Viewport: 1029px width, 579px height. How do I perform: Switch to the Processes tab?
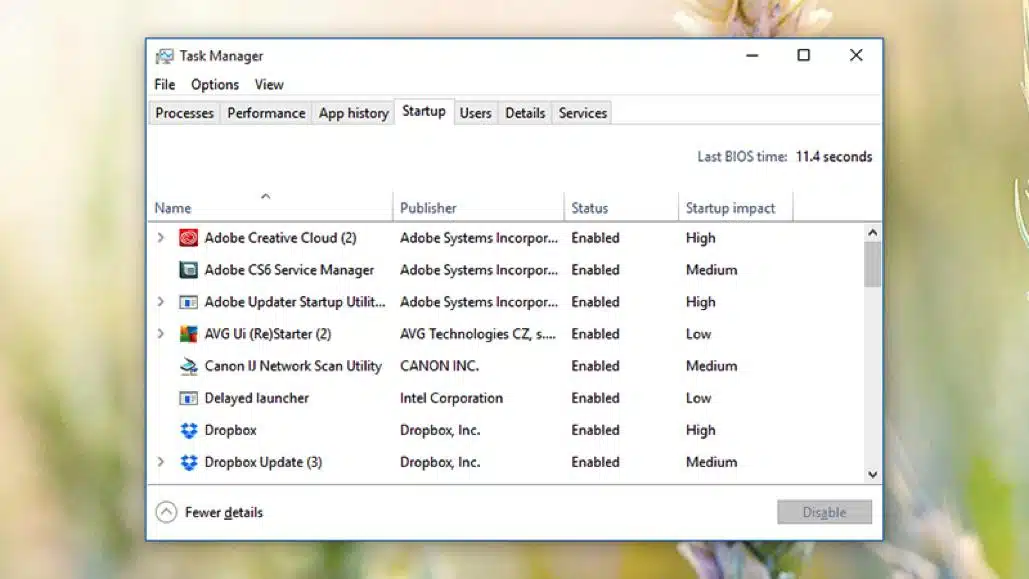click(183, 113)
